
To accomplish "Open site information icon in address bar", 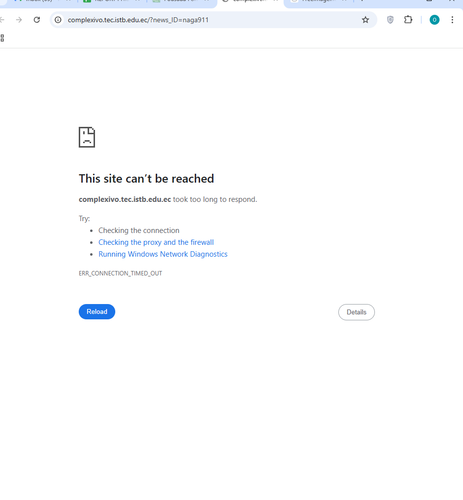I will pyautogui.click(x=58, y=20).
